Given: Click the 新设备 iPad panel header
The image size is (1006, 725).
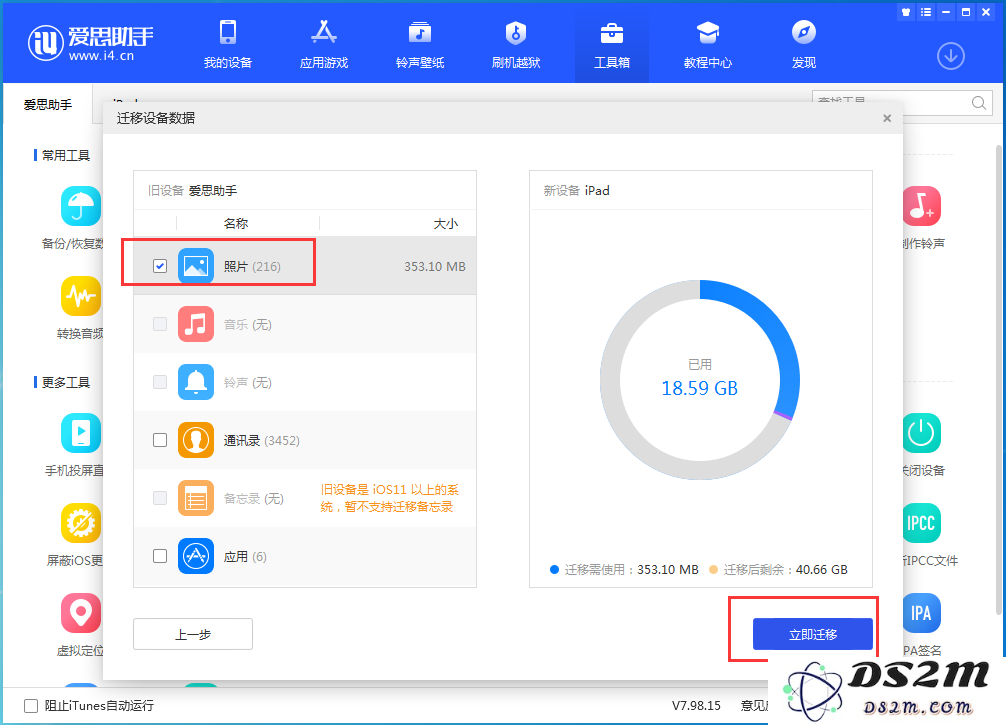Looking at the screenshot, I should click(701, 191).
